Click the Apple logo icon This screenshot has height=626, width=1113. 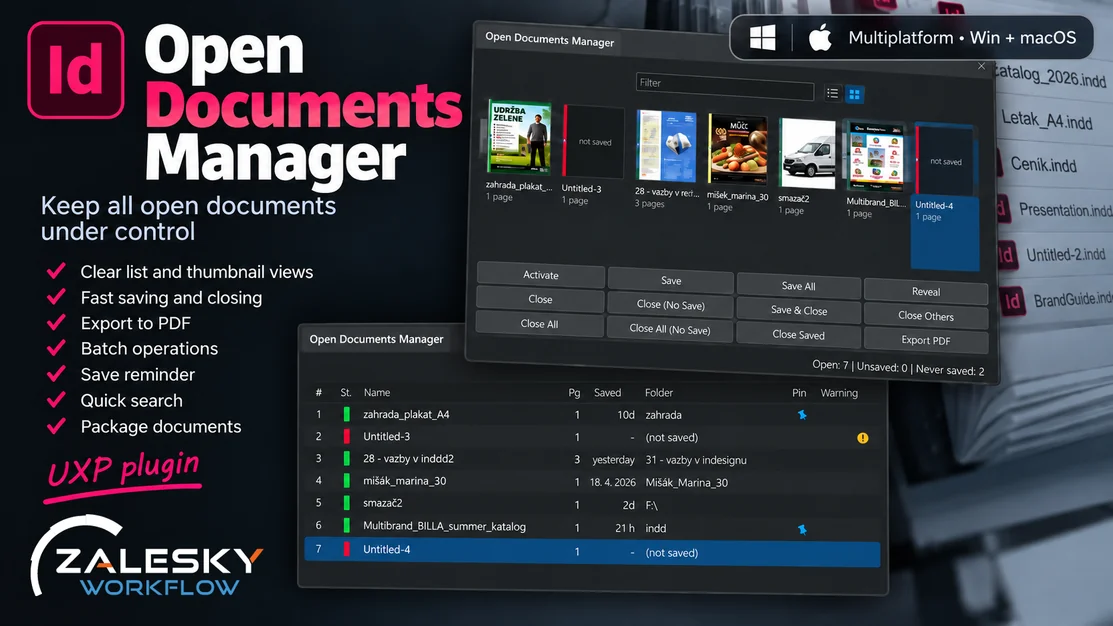click(820, 37)
